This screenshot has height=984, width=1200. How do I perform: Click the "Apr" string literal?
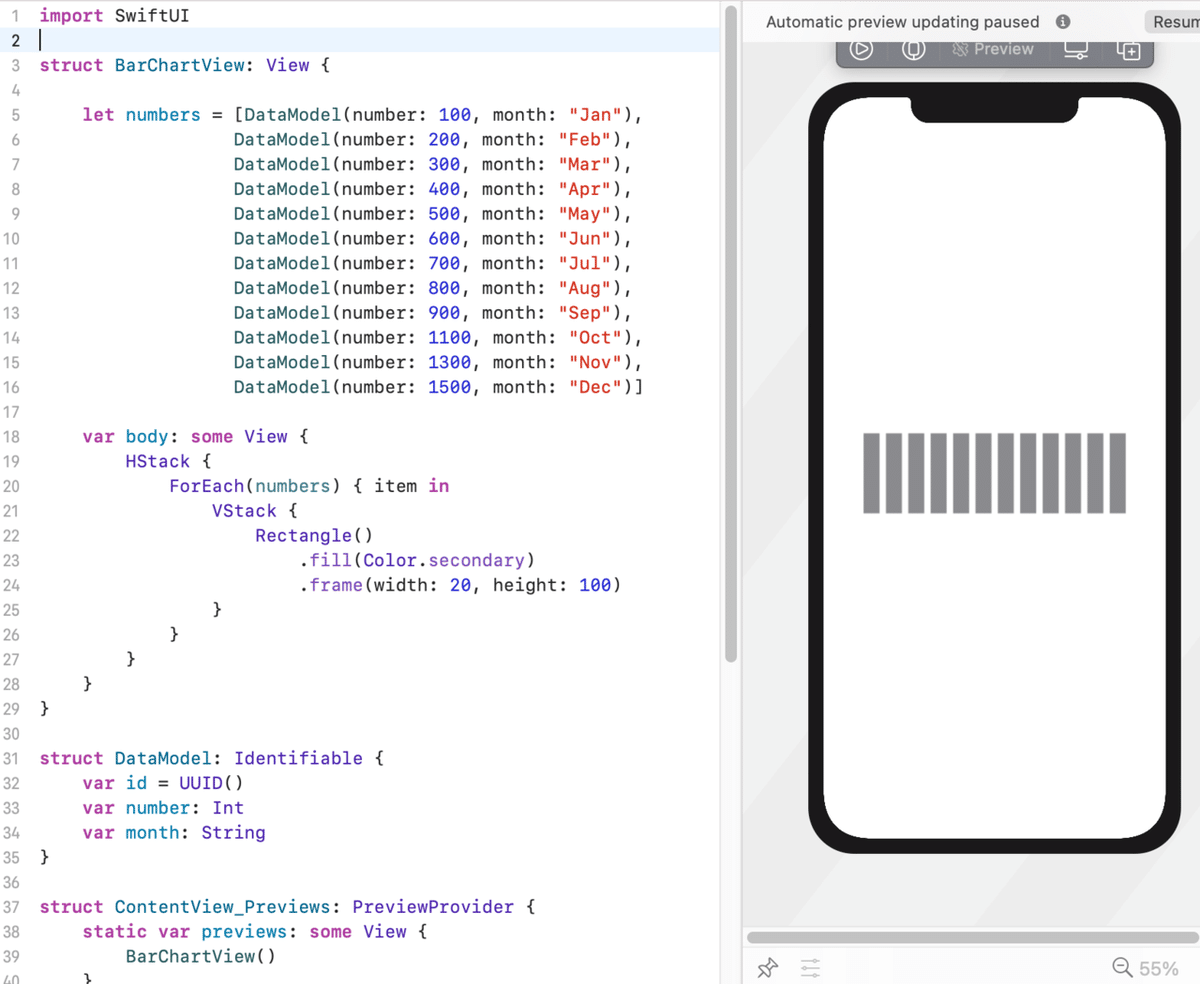[x=585, y=189]
